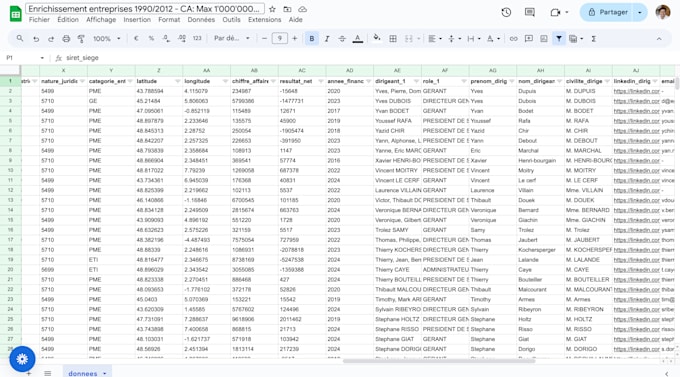Open the Extensions menu
This screenshot has width=680, height=377.
pos(265,20)
